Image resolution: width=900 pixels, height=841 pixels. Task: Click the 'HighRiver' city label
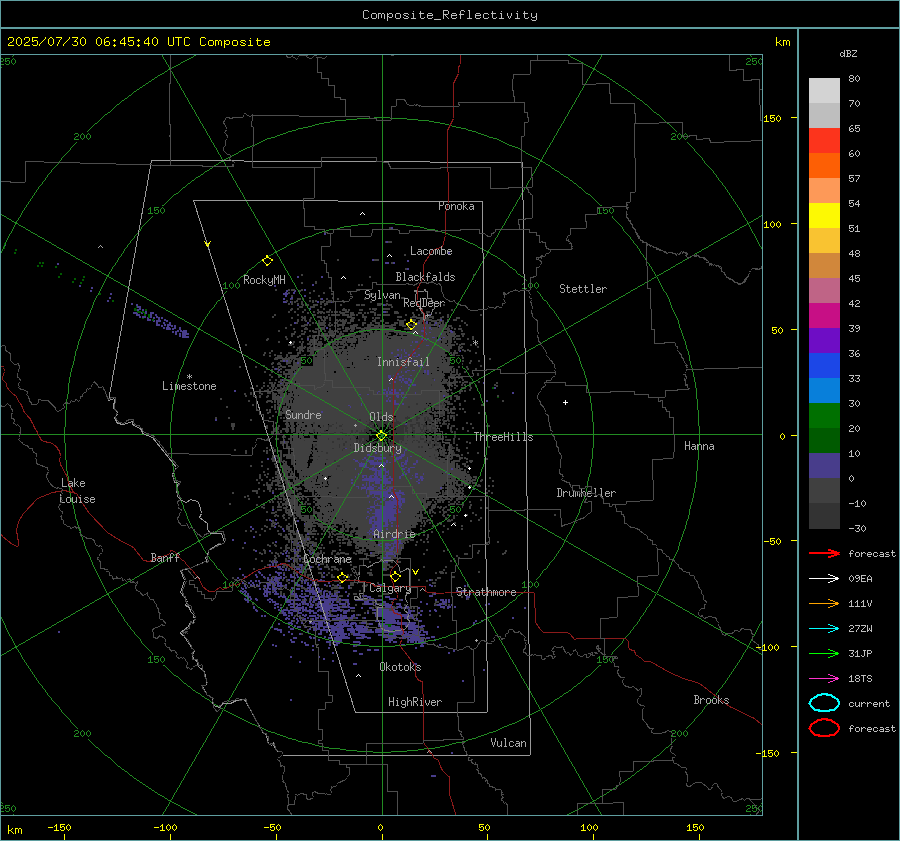point(415,702)
